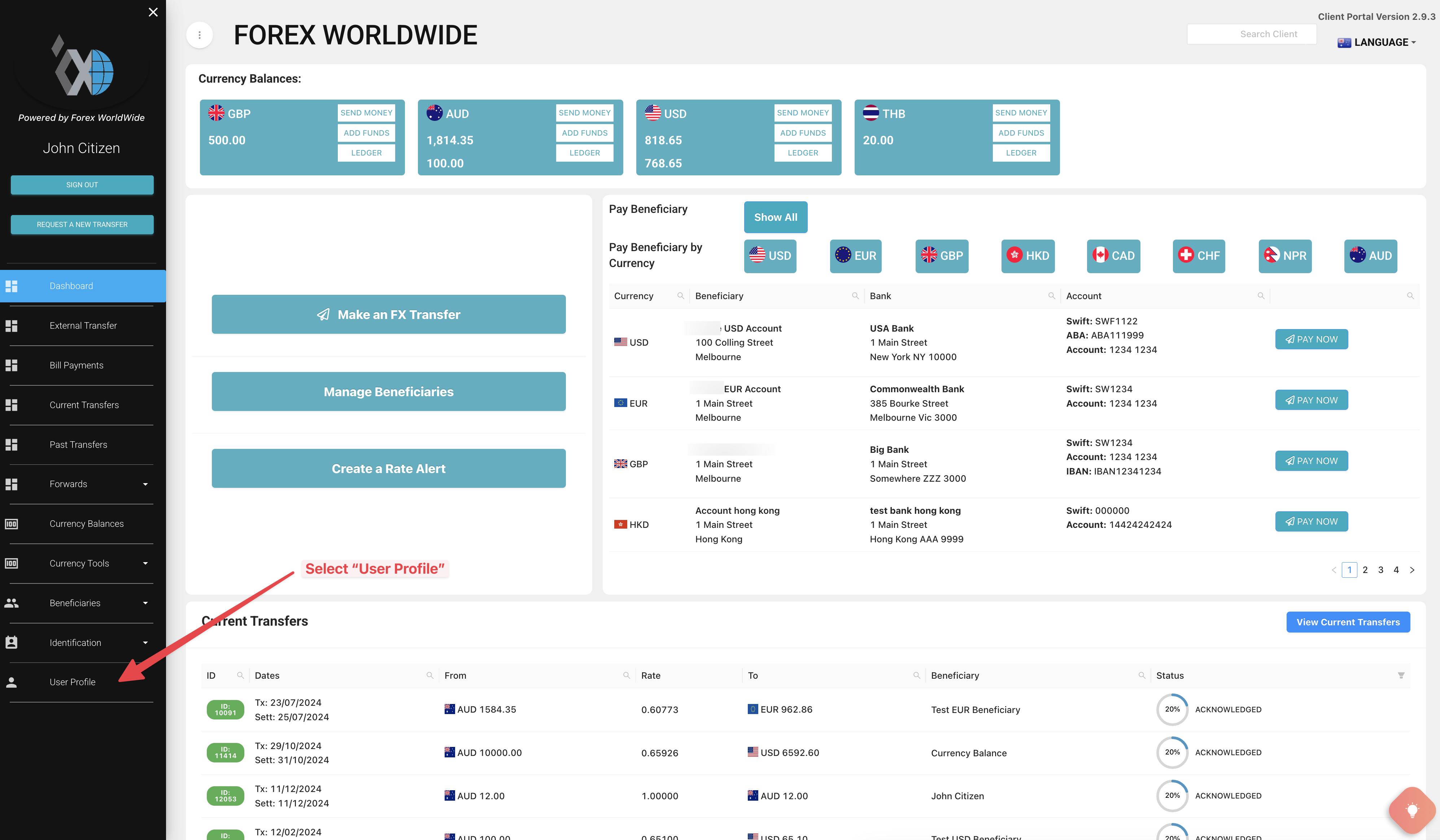Click the Currency Balances sidebar icon
1440x840 pixels.
coord(12,524)
